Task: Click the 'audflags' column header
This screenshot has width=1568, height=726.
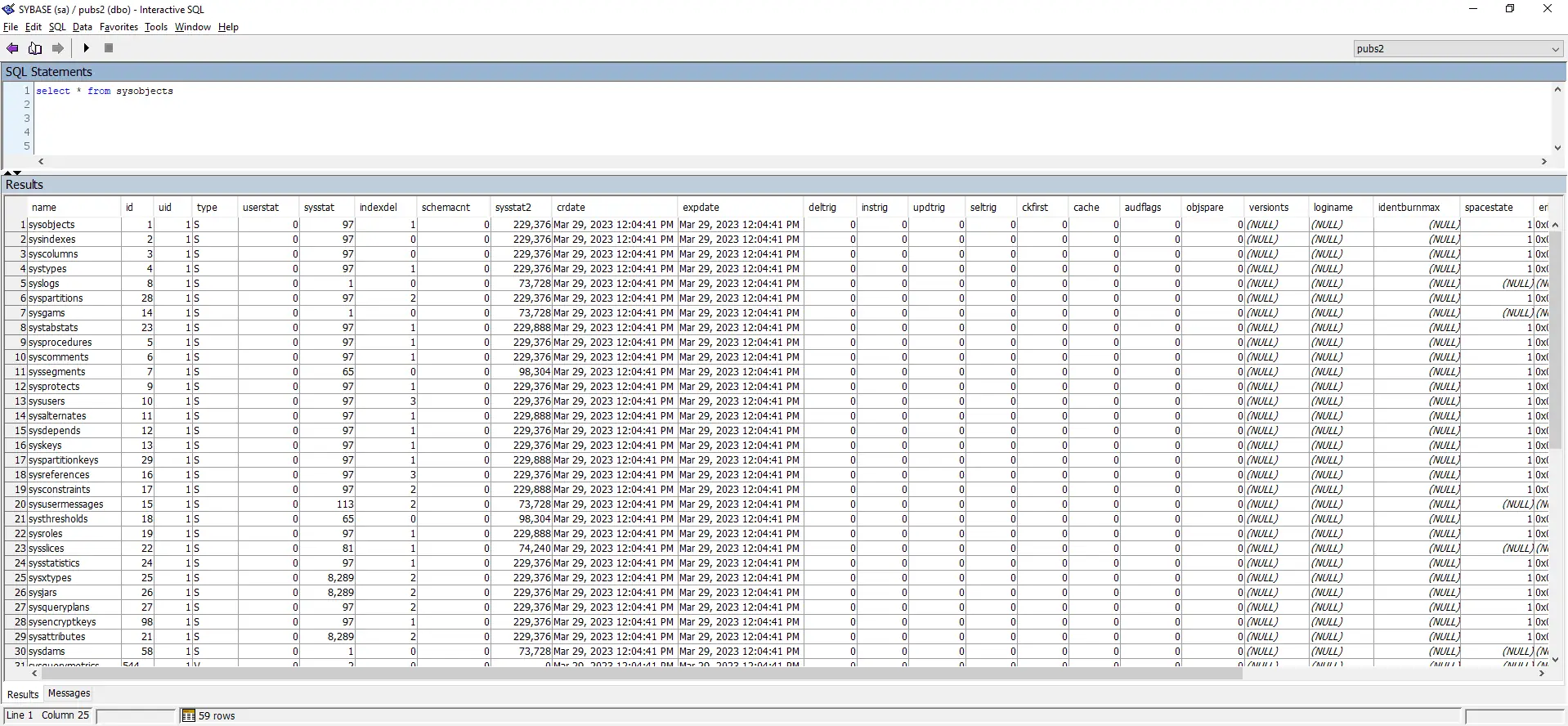Action: click(1151, 208)
